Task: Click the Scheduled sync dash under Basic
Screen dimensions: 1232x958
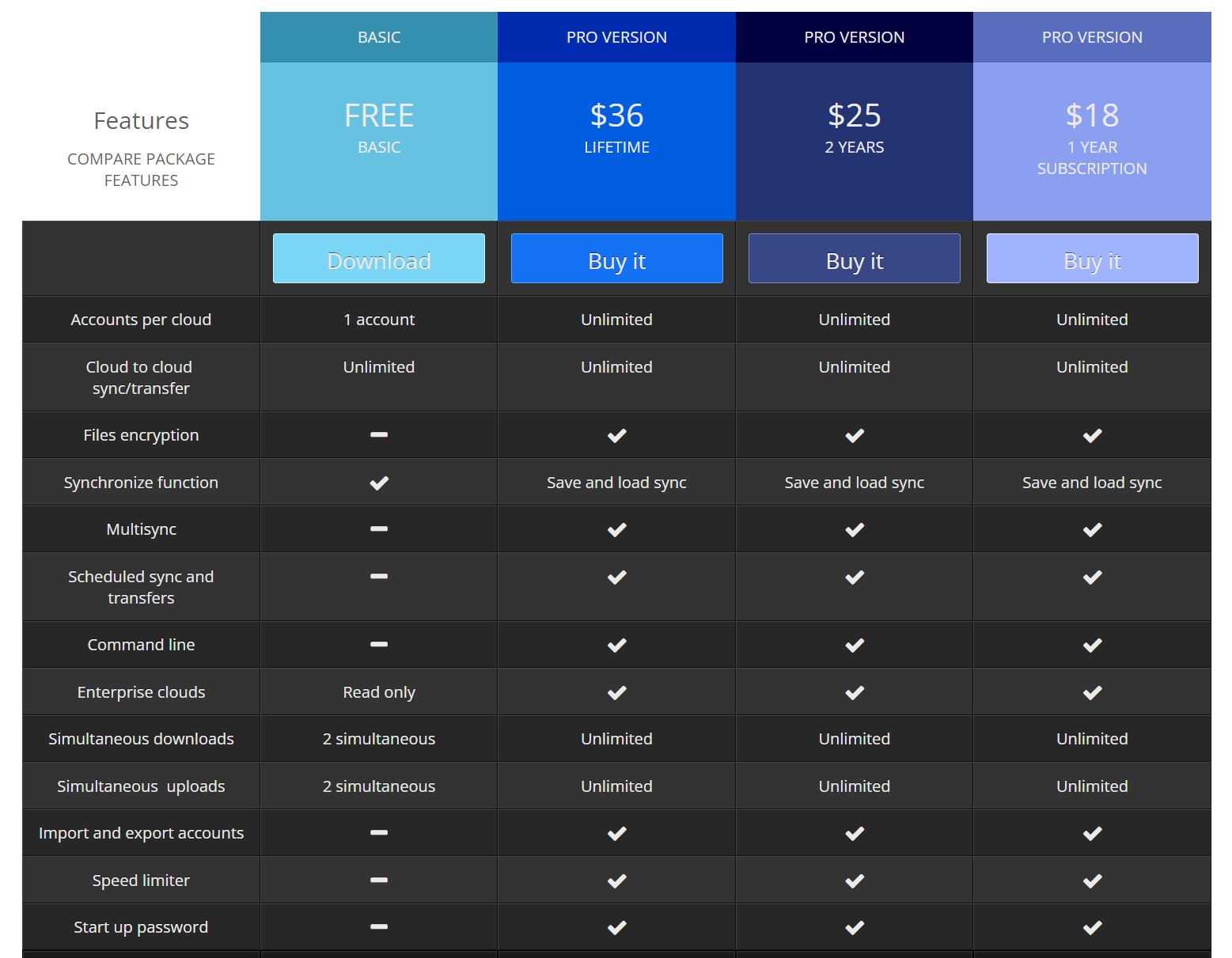Action: point(379,576)
